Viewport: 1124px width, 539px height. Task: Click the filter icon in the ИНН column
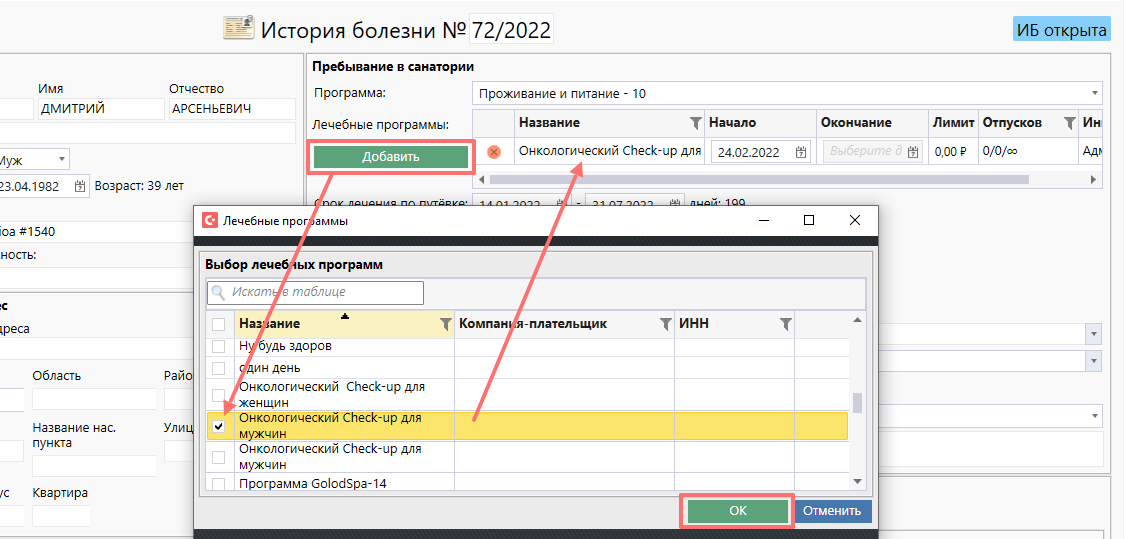pyautogui.click(x=785, y=324)
